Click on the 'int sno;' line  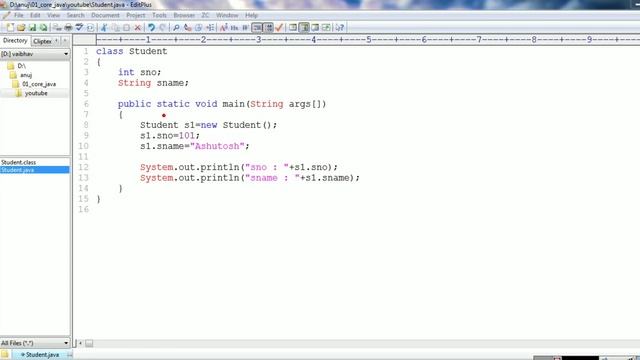coord(139,72)
